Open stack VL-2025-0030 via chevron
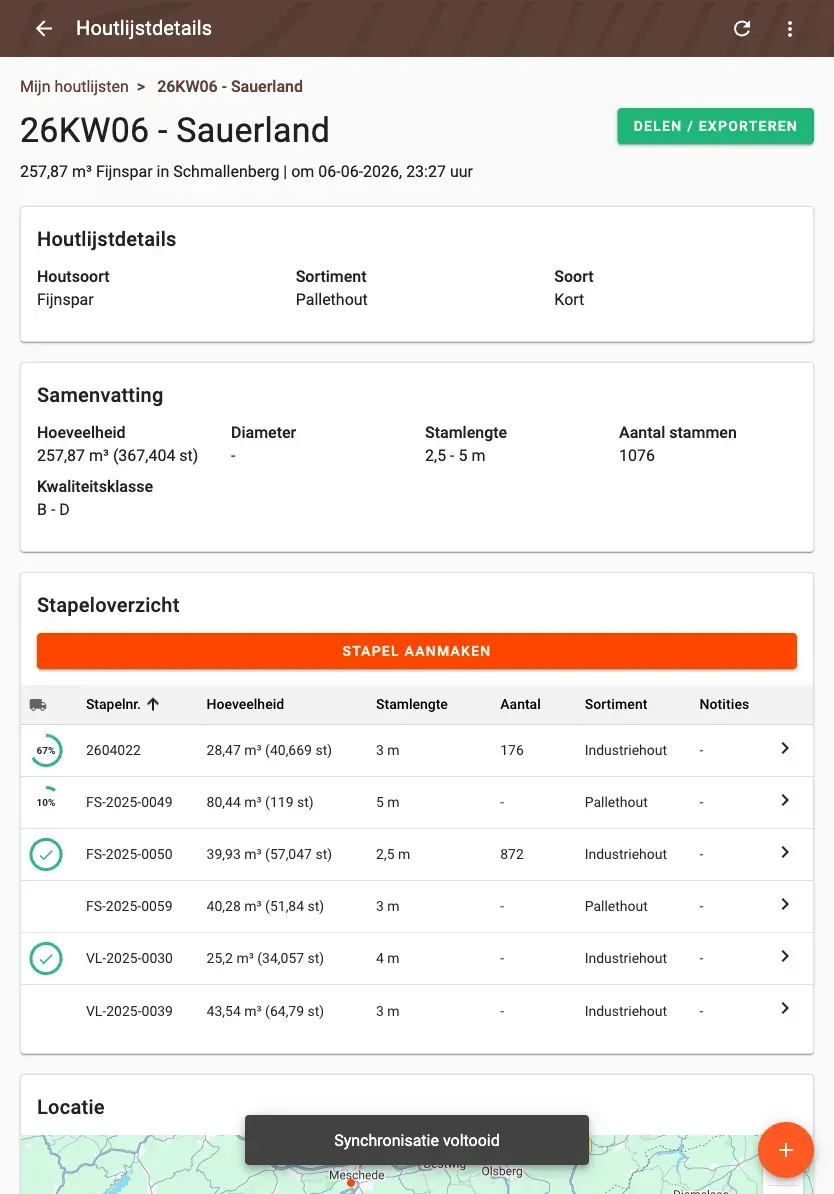 (x=785, y=956)
